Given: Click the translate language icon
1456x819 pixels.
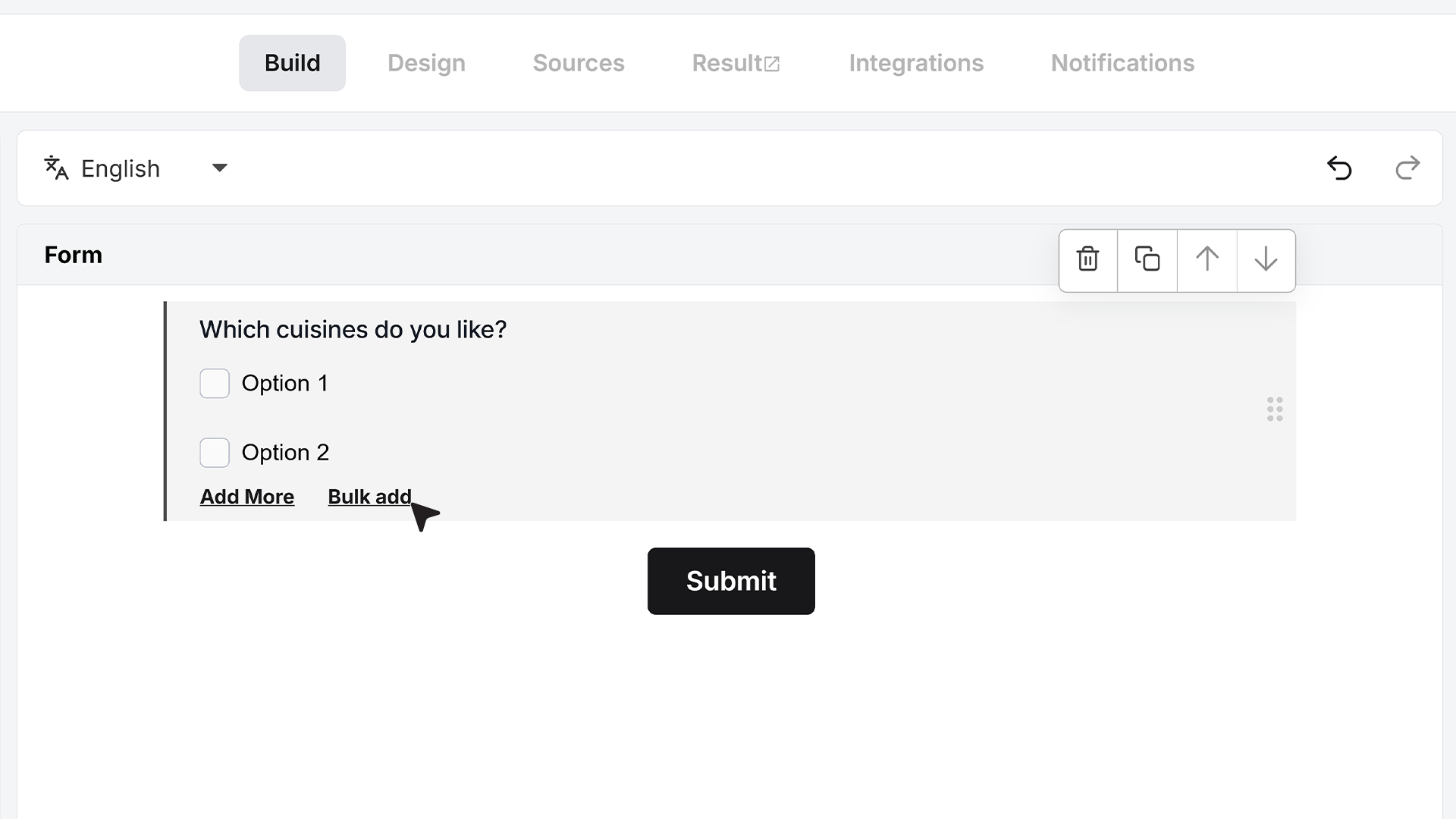Looking at the screenshot, I should [x=56, y=168].
